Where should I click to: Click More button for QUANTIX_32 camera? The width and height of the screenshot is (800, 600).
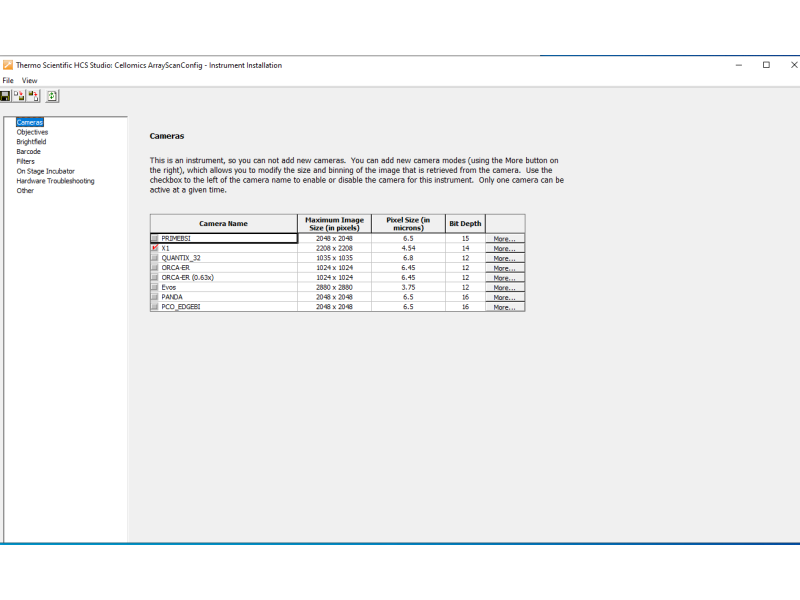pos(504,259)
